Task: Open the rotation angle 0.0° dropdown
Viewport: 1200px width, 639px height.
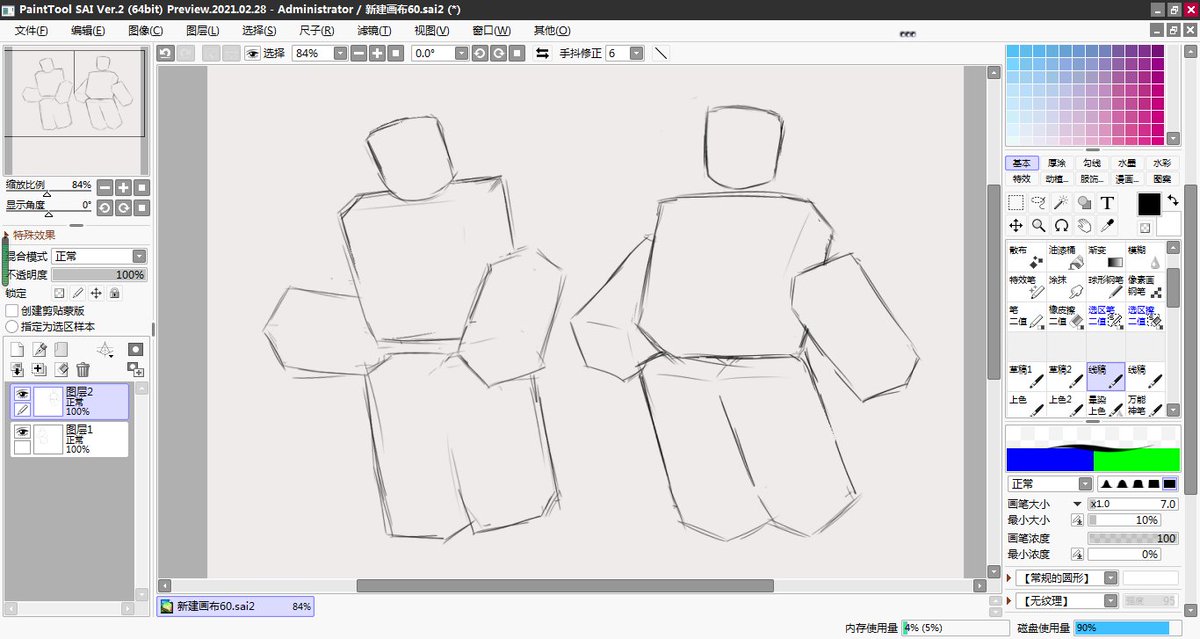Action: [x=460, y=53]
